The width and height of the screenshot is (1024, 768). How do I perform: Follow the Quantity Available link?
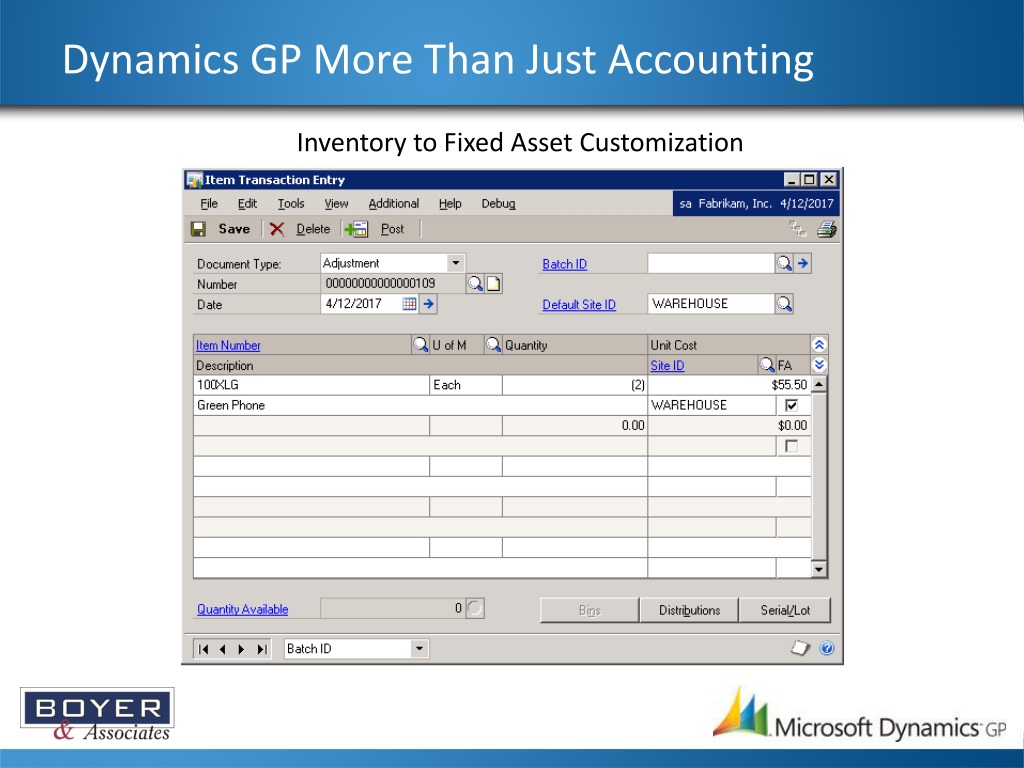coord(242,609)
